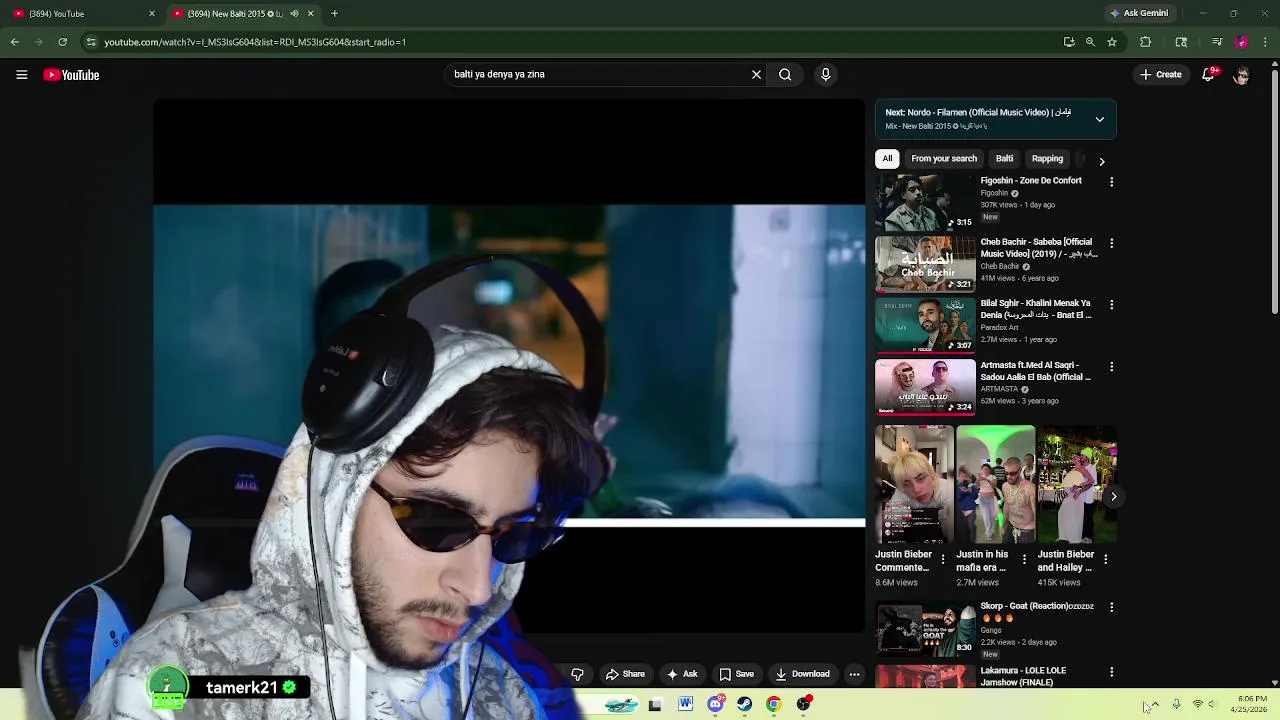Viewport: 1280px width, 720px height.
Task: Open Word from the taskbar
Action: coord(685,704)
